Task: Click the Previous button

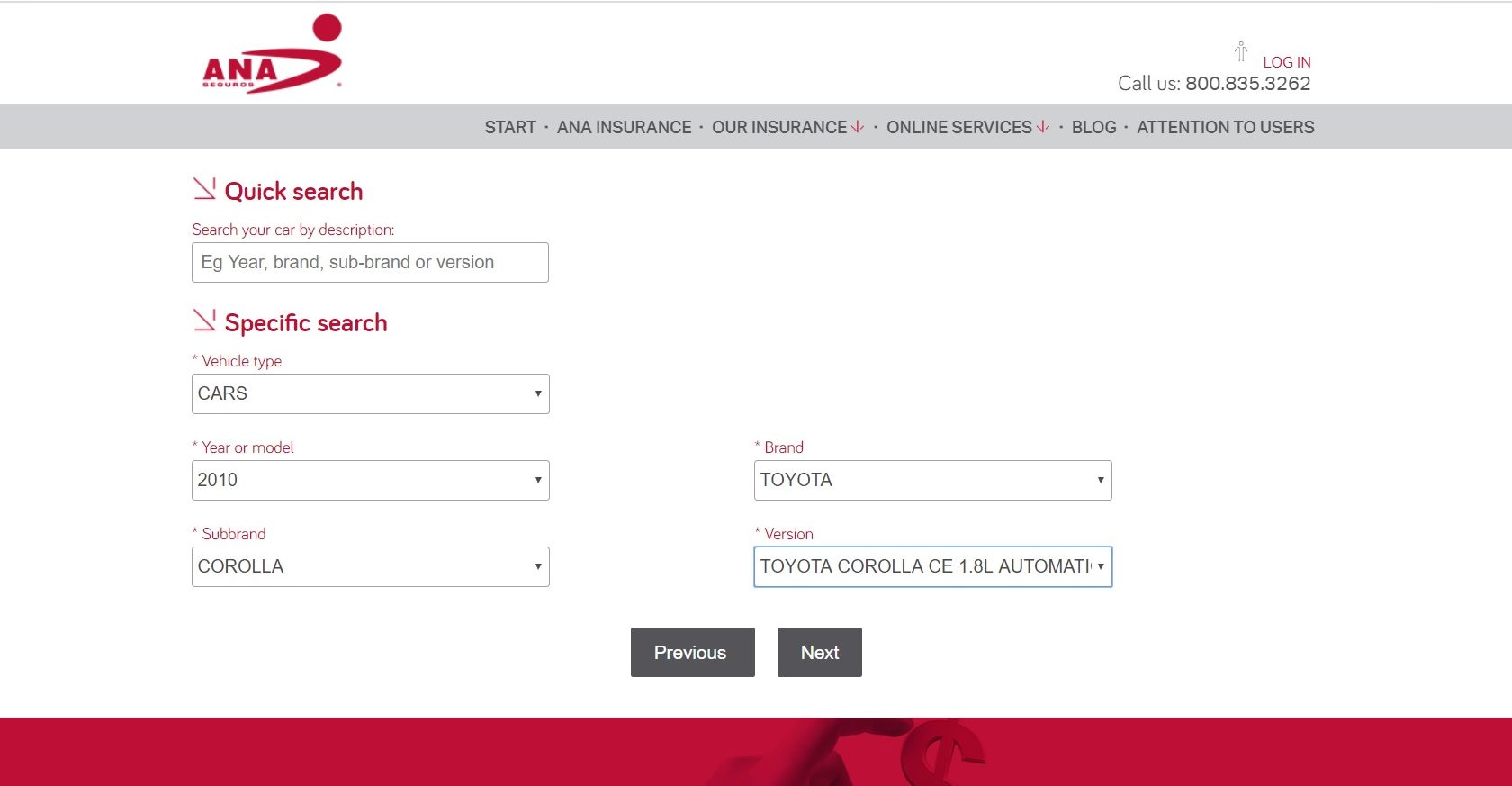Action: click(x=692, y=652)
